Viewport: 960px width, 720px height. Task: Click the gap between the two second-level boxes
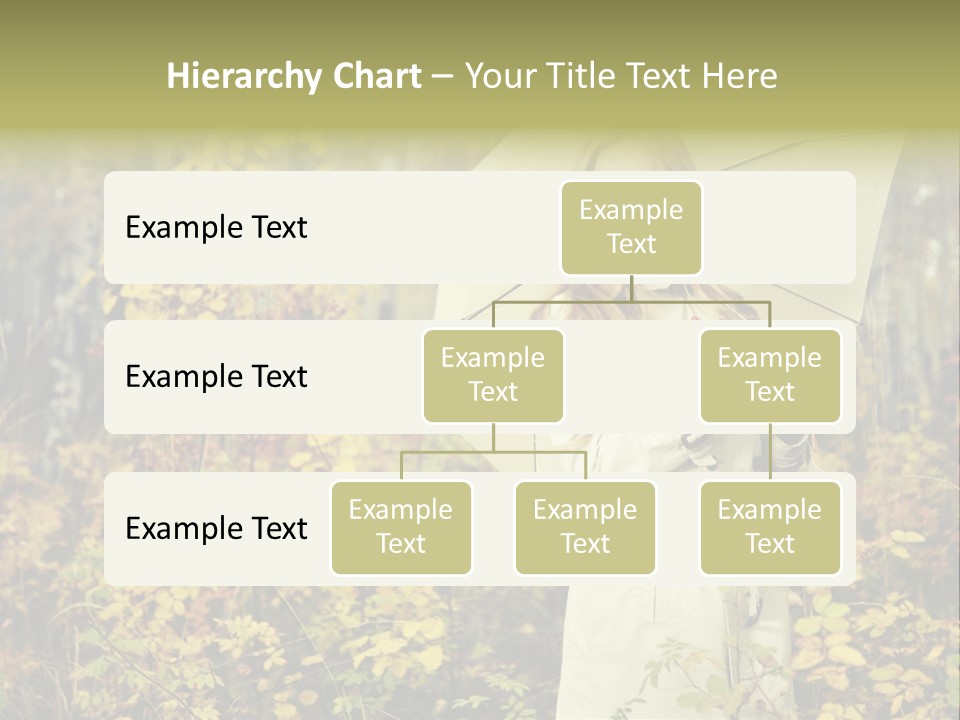631,377
